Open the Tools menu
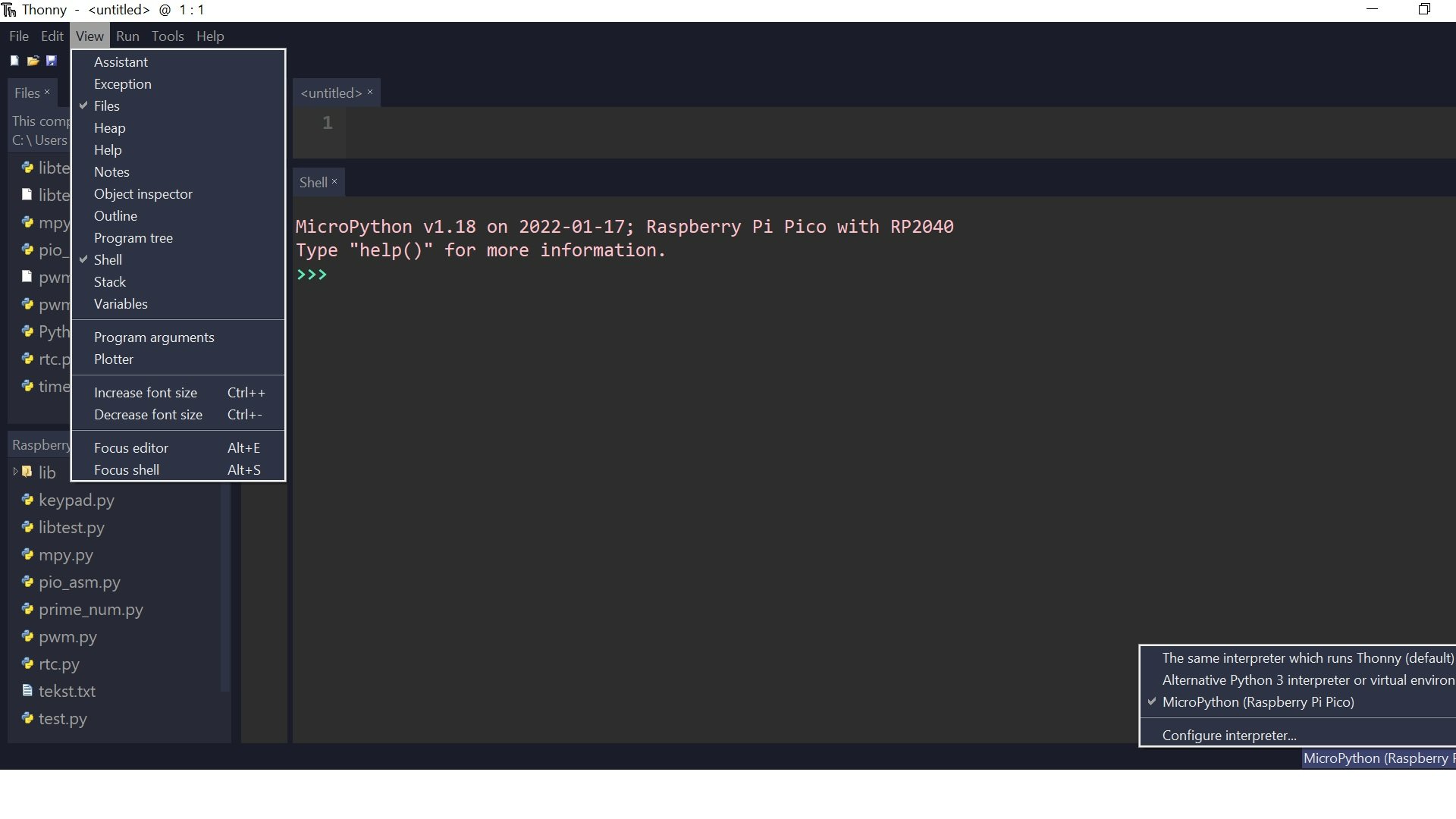Image resolution: width=1456 pixels, height=819 pixels. pos(168,36)
